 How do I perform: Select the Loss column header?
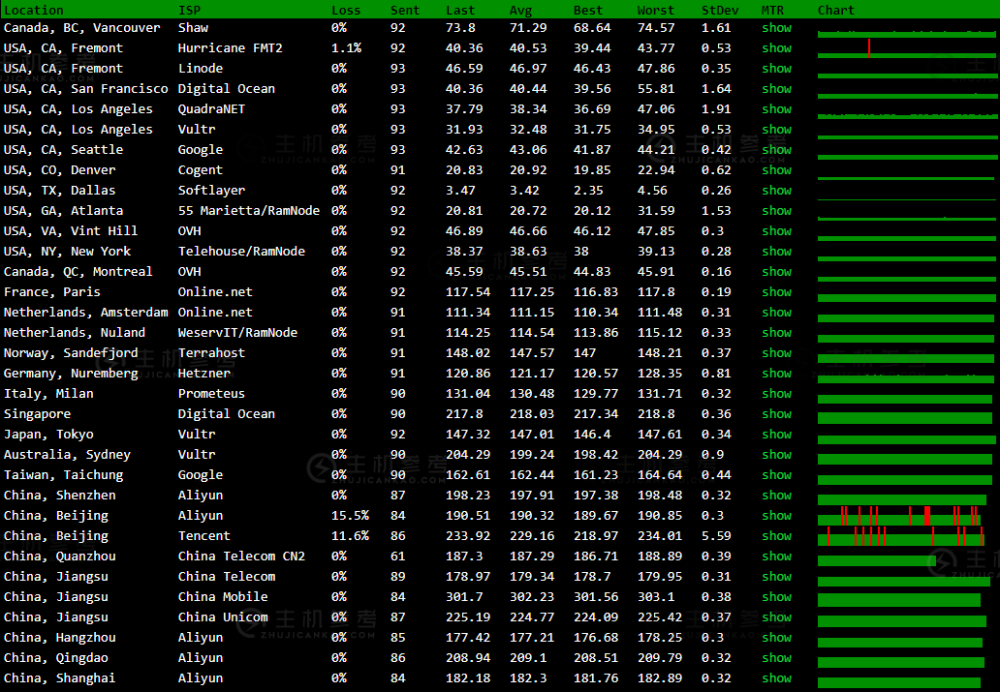coord(346,10)
